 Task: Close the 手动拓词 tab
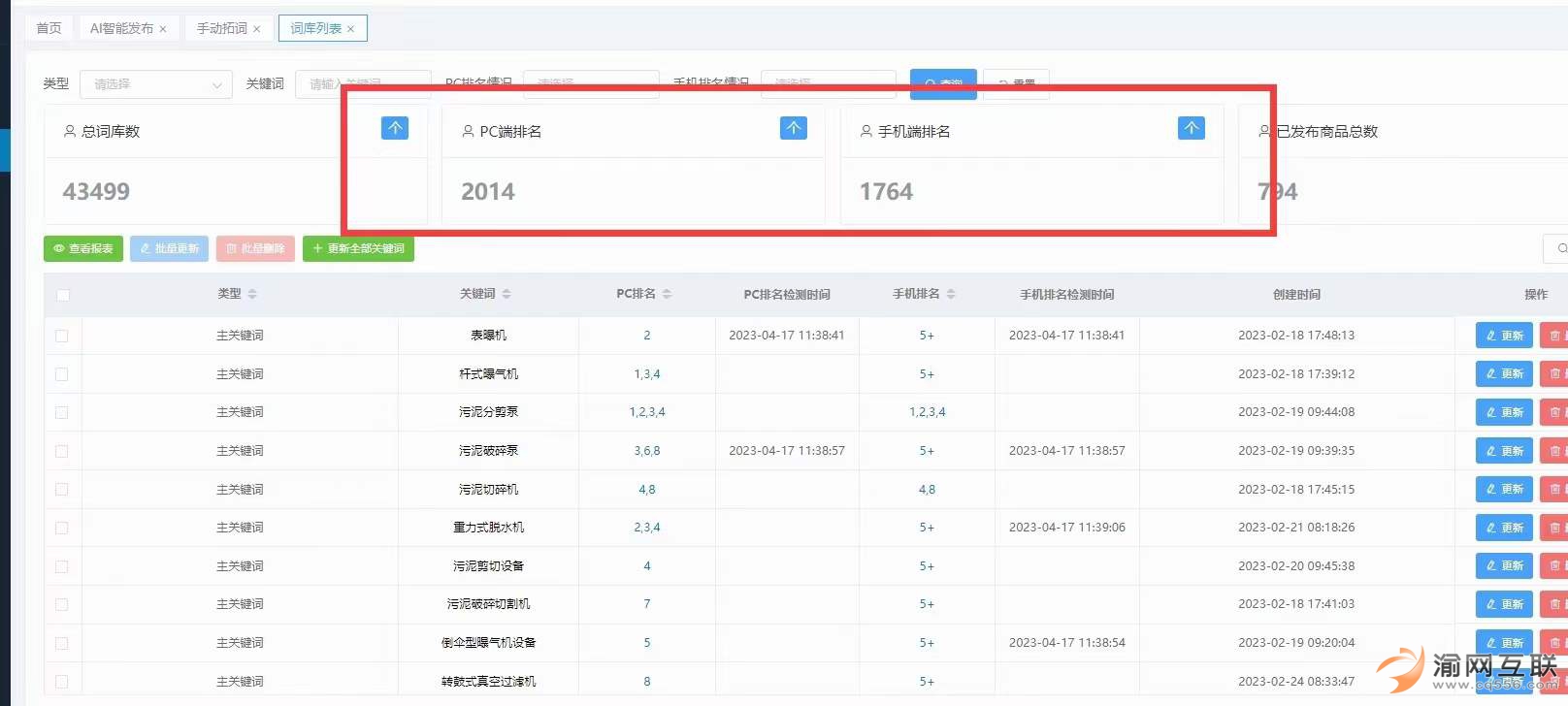tap(257, 29)
